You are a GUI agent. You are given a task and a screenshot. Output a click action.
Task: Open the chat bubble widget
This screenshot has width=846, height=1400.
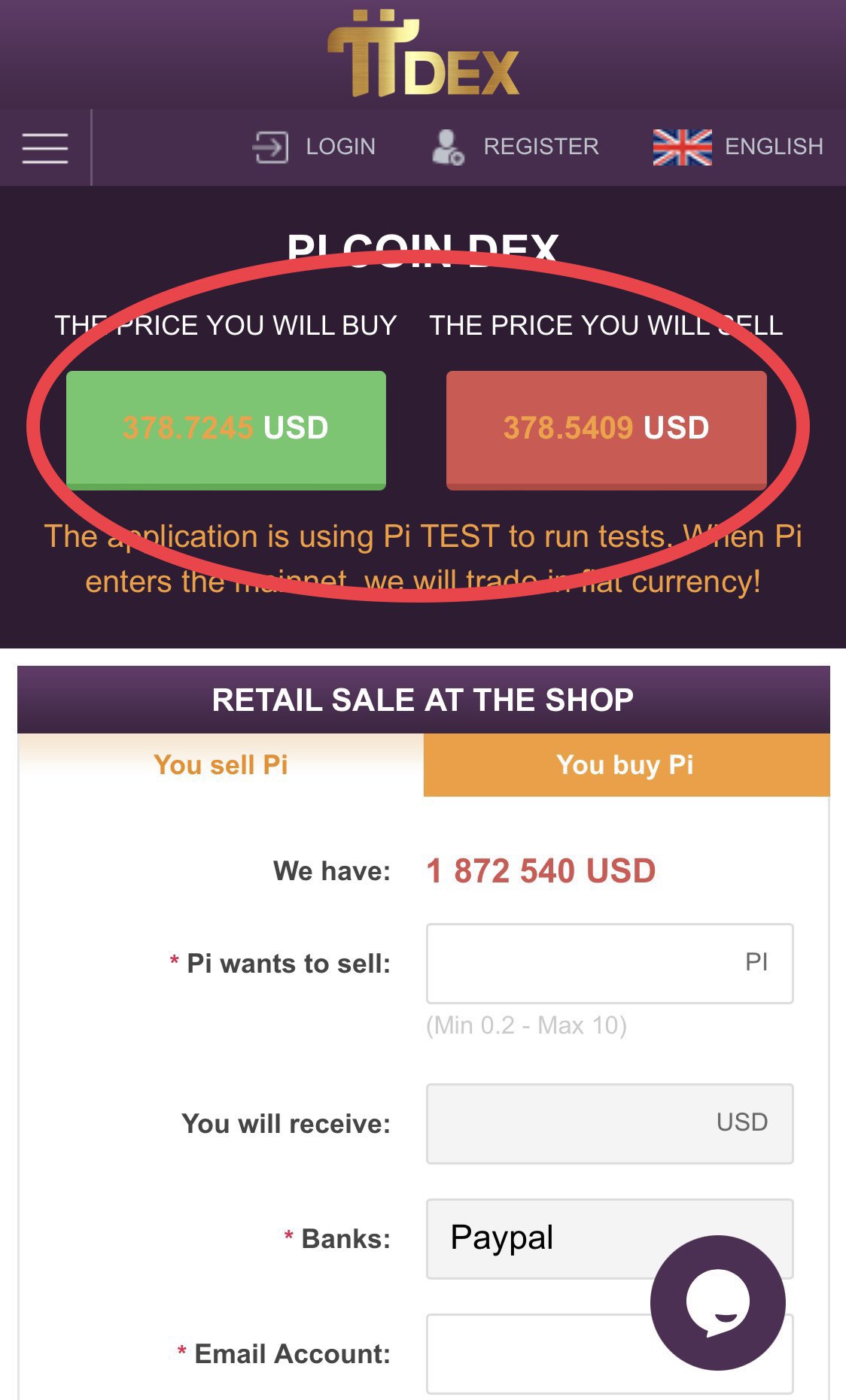coord(717,1302)
